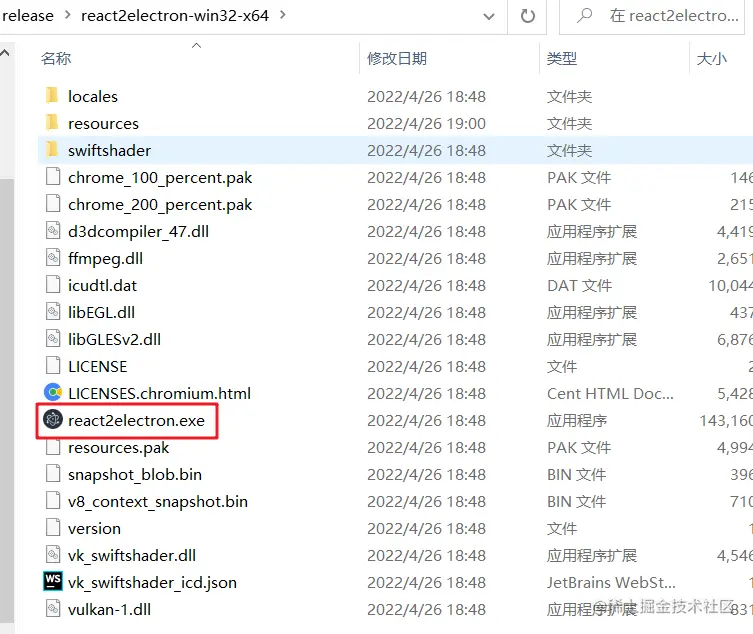The height and width of the screenshot is (634, 753).
Task: Select vk_swiftshader_icd.json WebStorm icon
Action: (x=53, y=581)
